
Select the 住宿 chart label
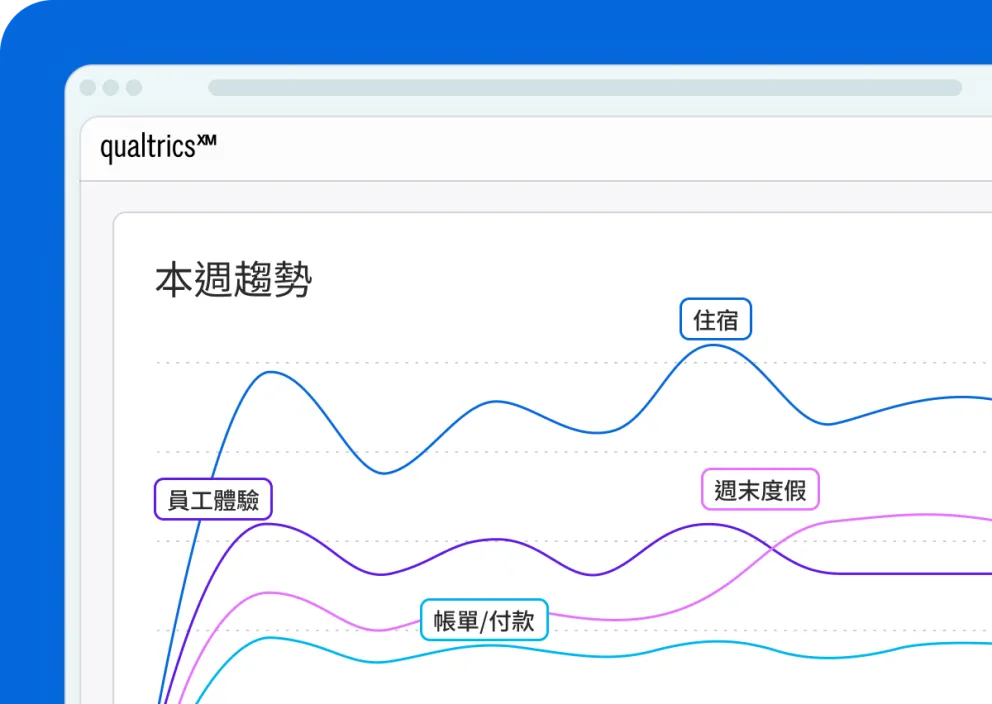pyautogui.click(x=716, y=319)
